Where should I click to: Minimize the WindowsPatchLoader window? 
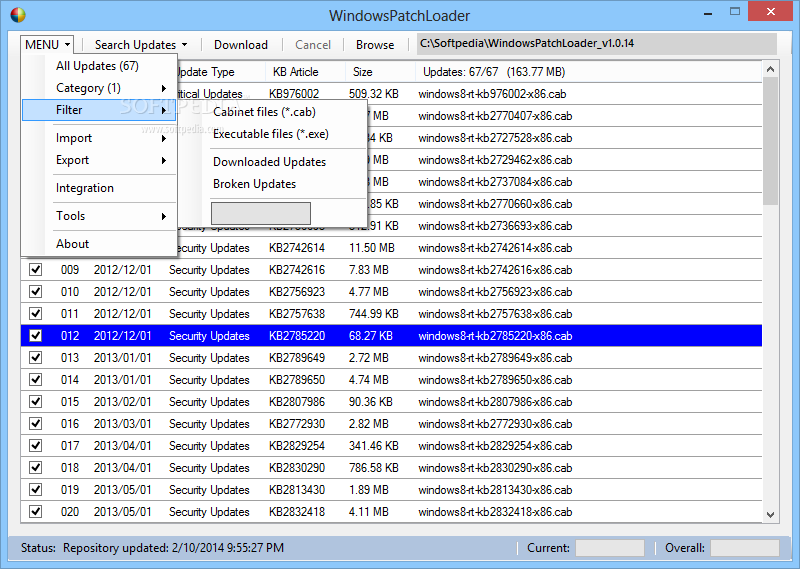point(708,13)
